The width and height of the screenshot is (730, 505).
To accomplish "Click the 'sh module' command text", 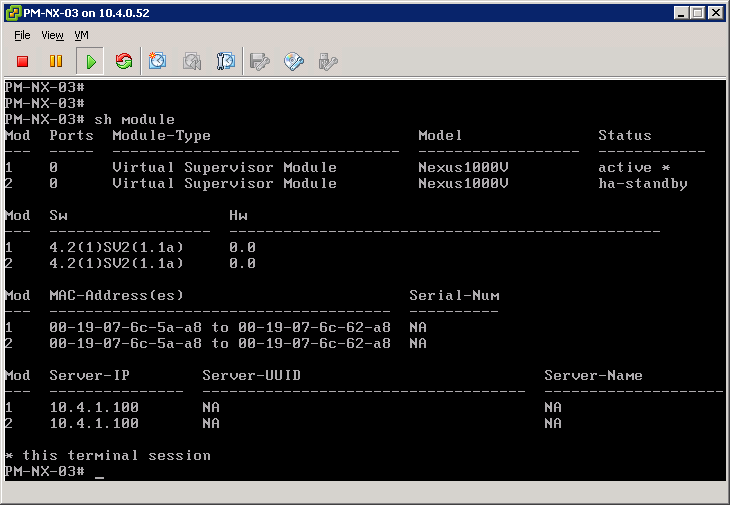I will [135, 120].
